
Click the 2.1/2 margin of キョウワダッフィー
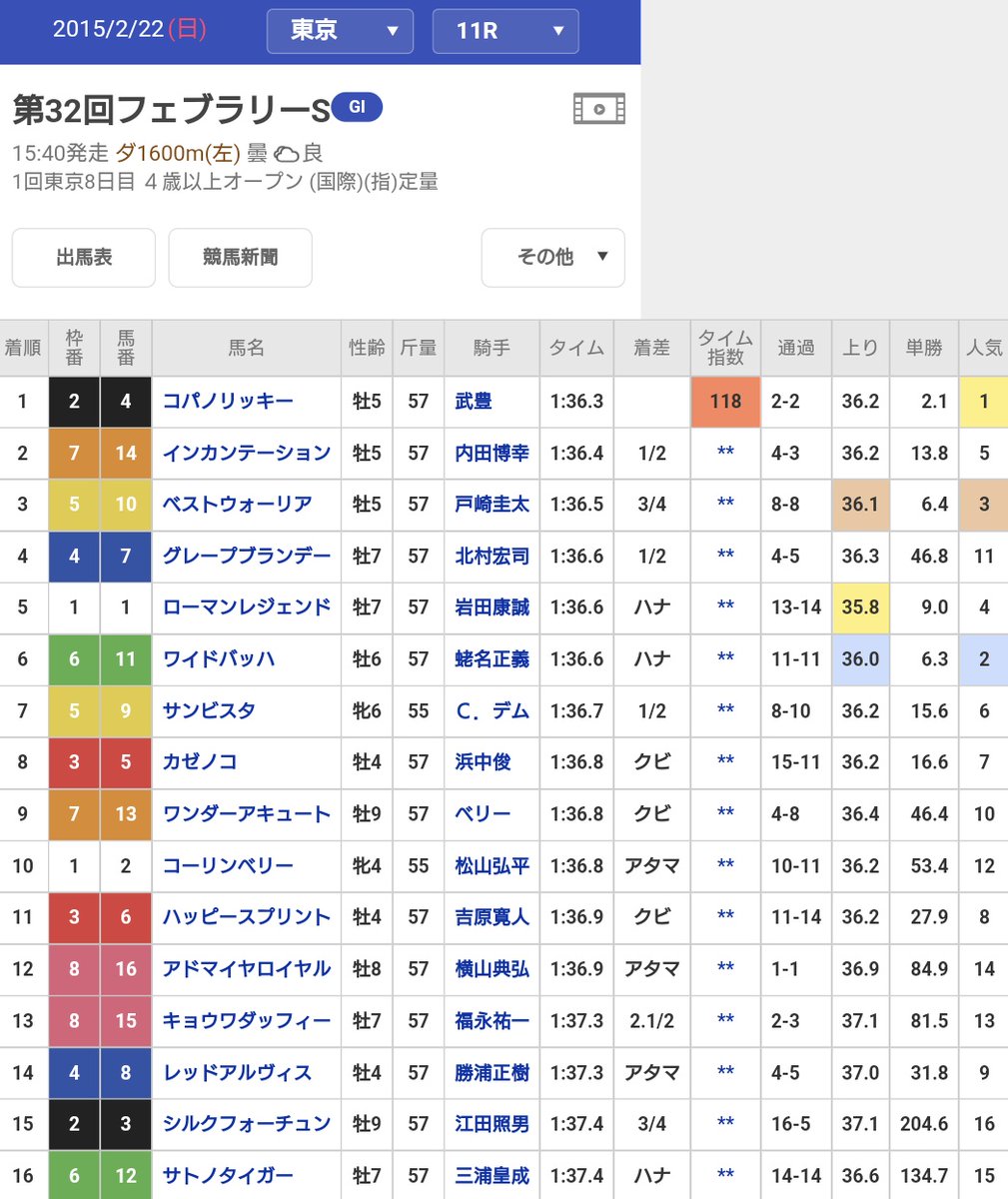[651, 1021]
